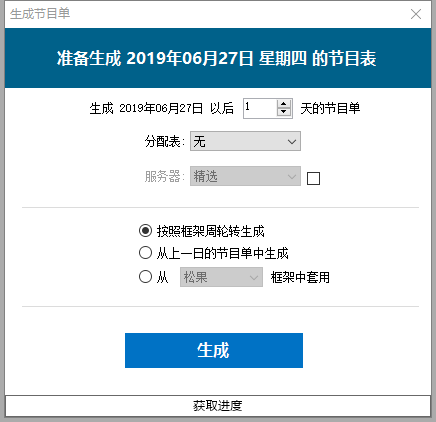Image resolution: width=436 pixels, height=422 pixels.
Task: Click the blue 生成 button
Action: 214,350
